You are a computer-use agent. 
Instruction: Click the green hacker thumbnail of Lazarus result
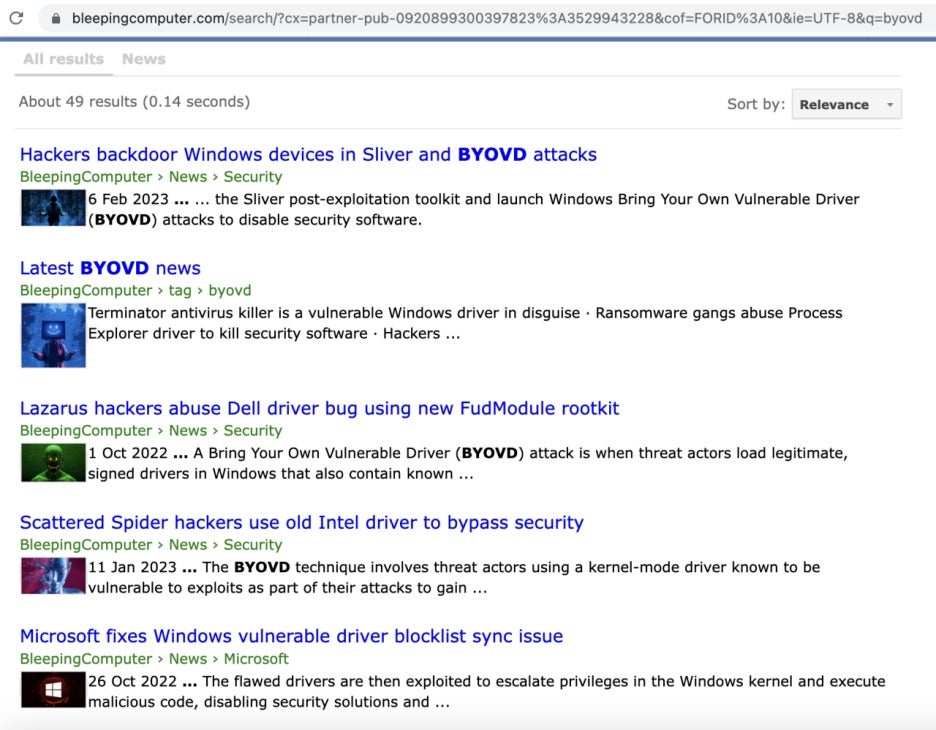53,462
